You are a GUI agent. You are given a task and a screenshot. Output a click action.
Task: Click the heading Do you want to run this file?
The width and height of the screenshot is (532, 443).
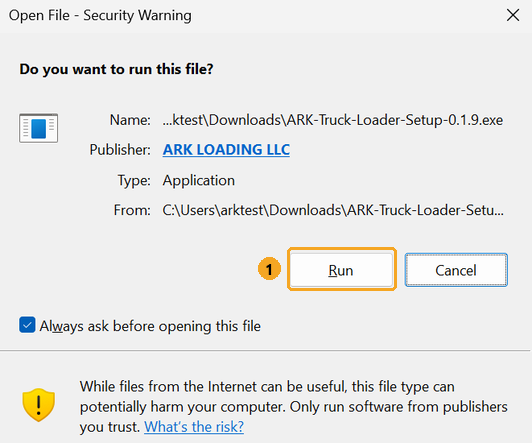click(x=116, y=69)
